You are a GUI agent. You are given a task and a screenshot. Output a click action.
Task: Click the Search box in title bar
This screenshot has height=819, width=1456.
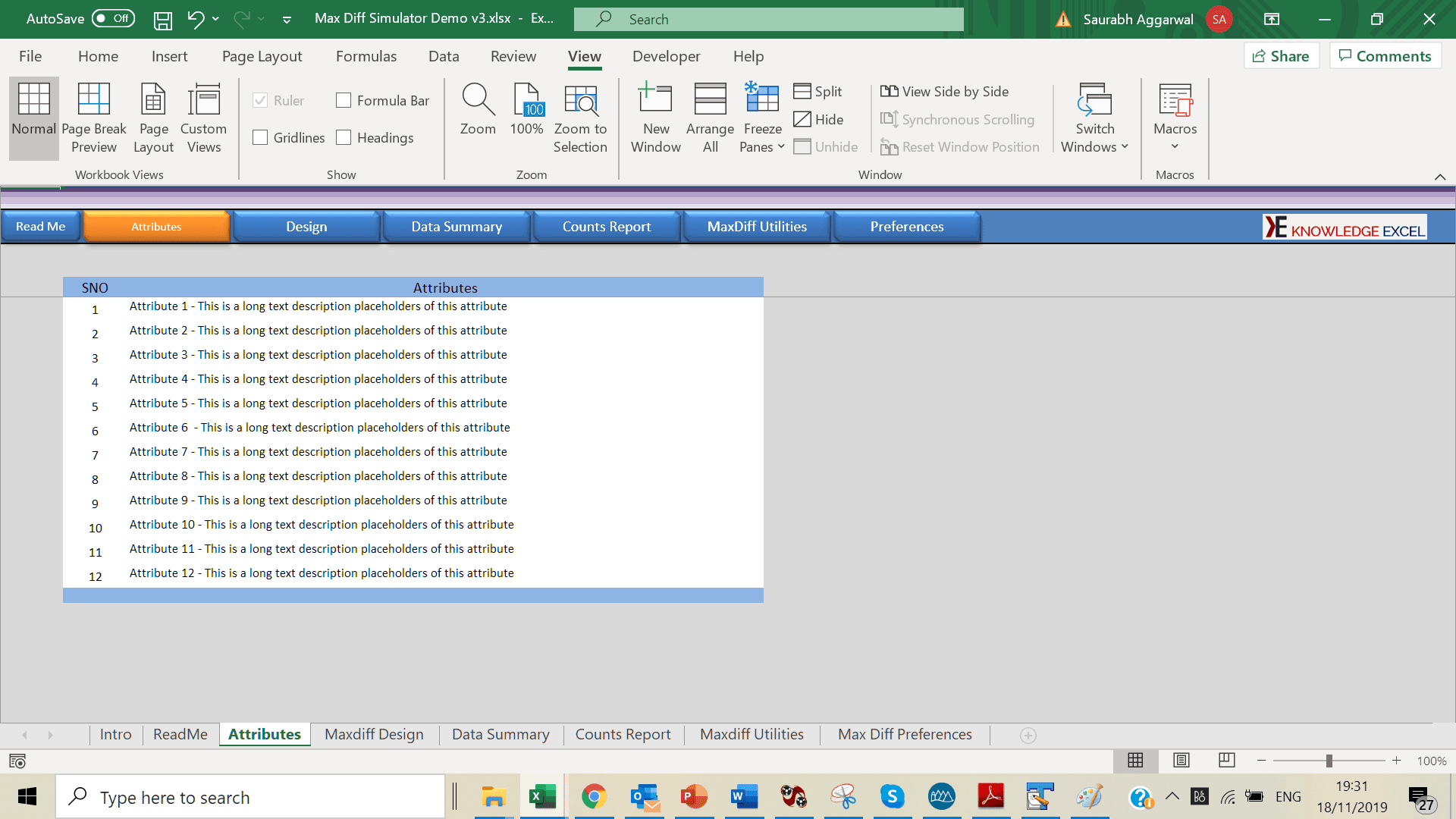pos(768,20)
